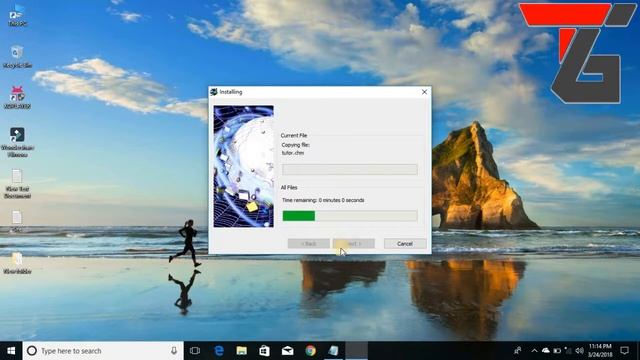The image size is (640, 360).
Task: Open the Windows Start menu
Action: tap(11, 351)
